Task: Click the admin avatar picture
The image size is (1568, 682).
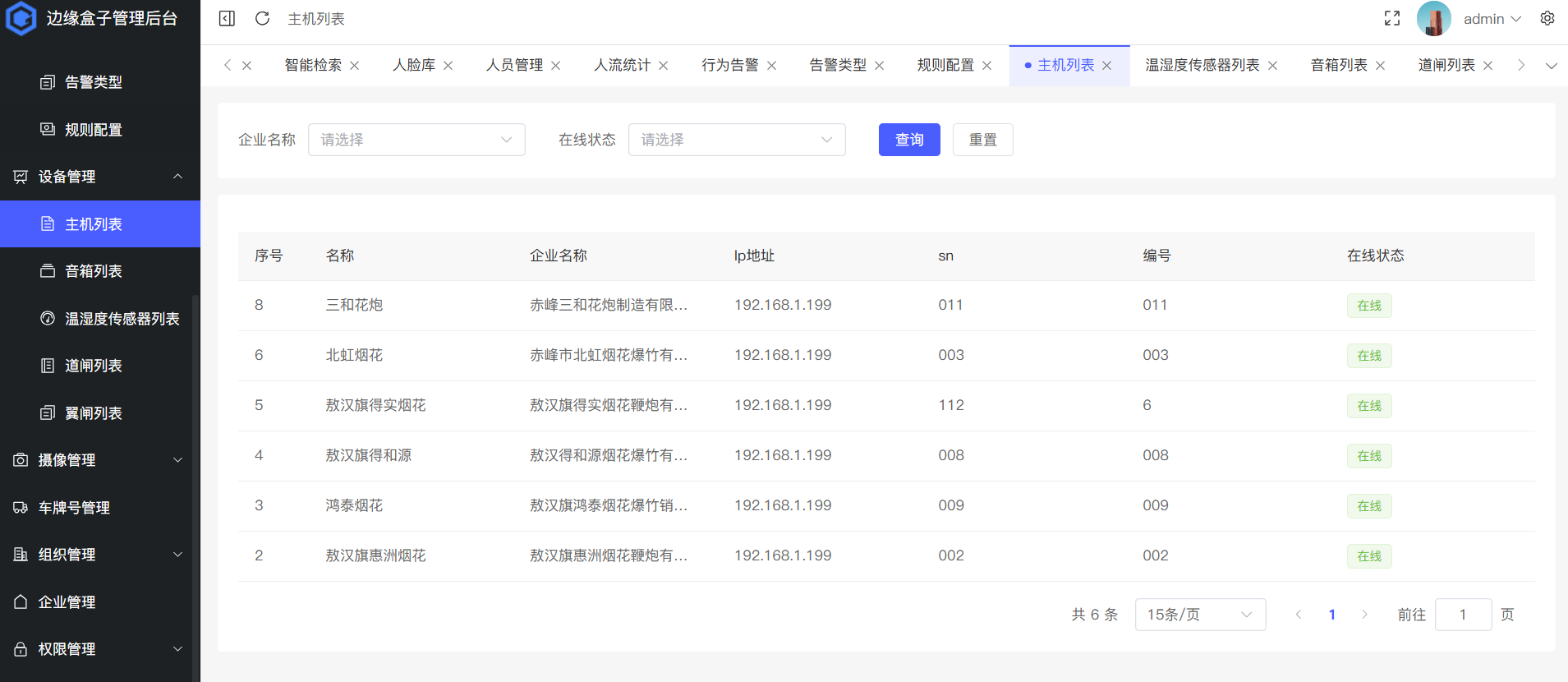Action: [x=1433, y=18]
